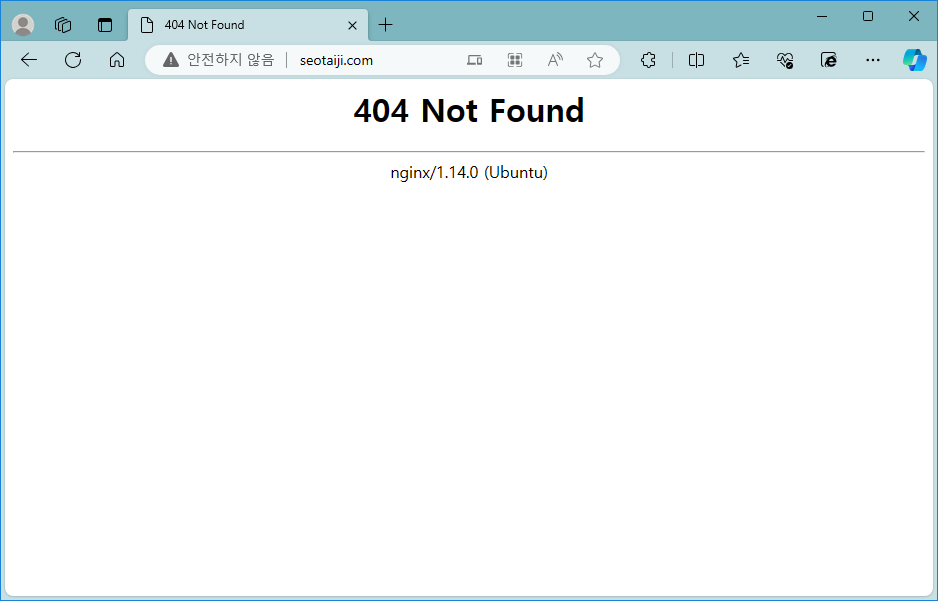
Task: Refresh the current page
Action: pyautogui.click(x=73, y=60)
